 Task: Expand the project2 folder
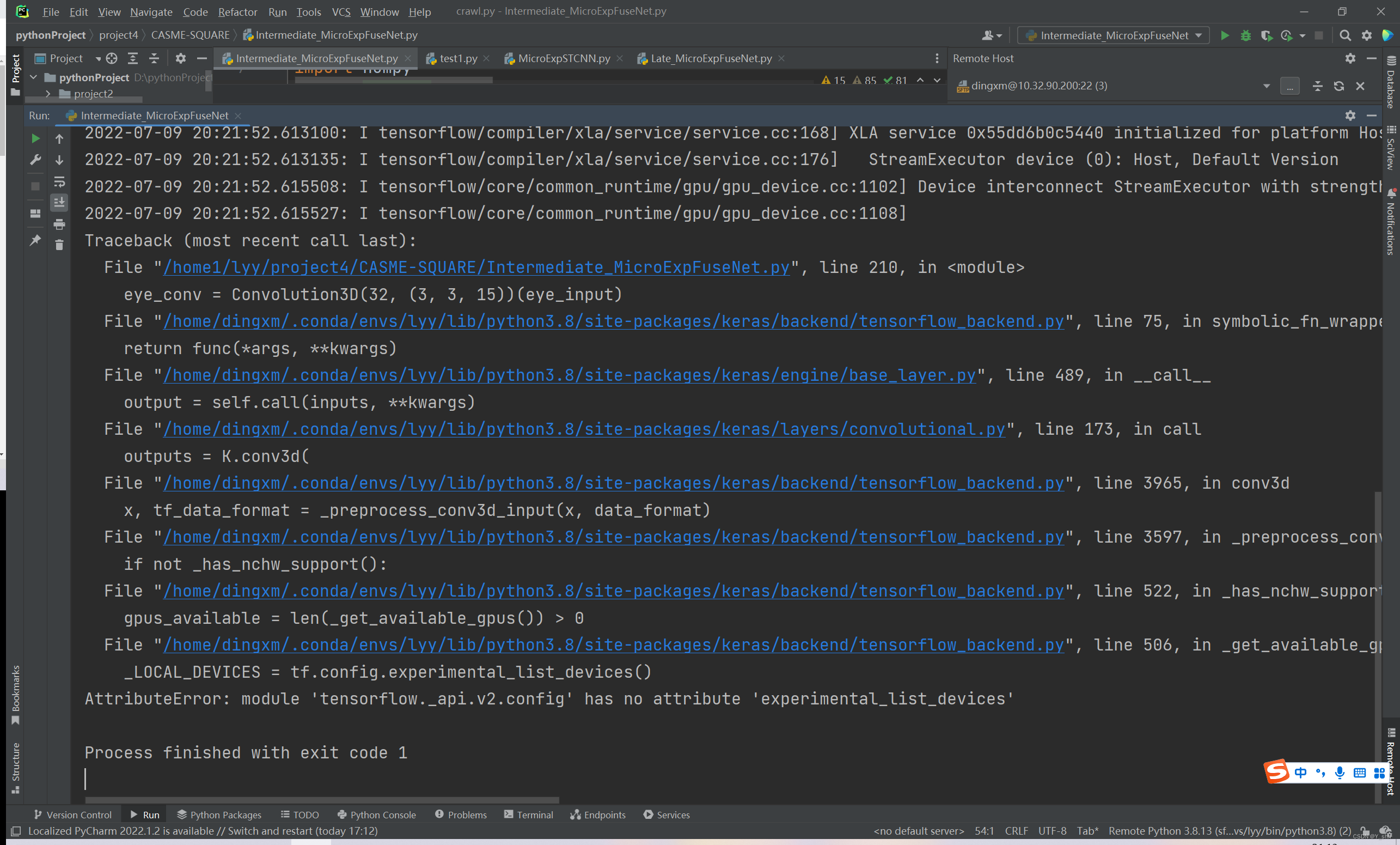[48, 93]
